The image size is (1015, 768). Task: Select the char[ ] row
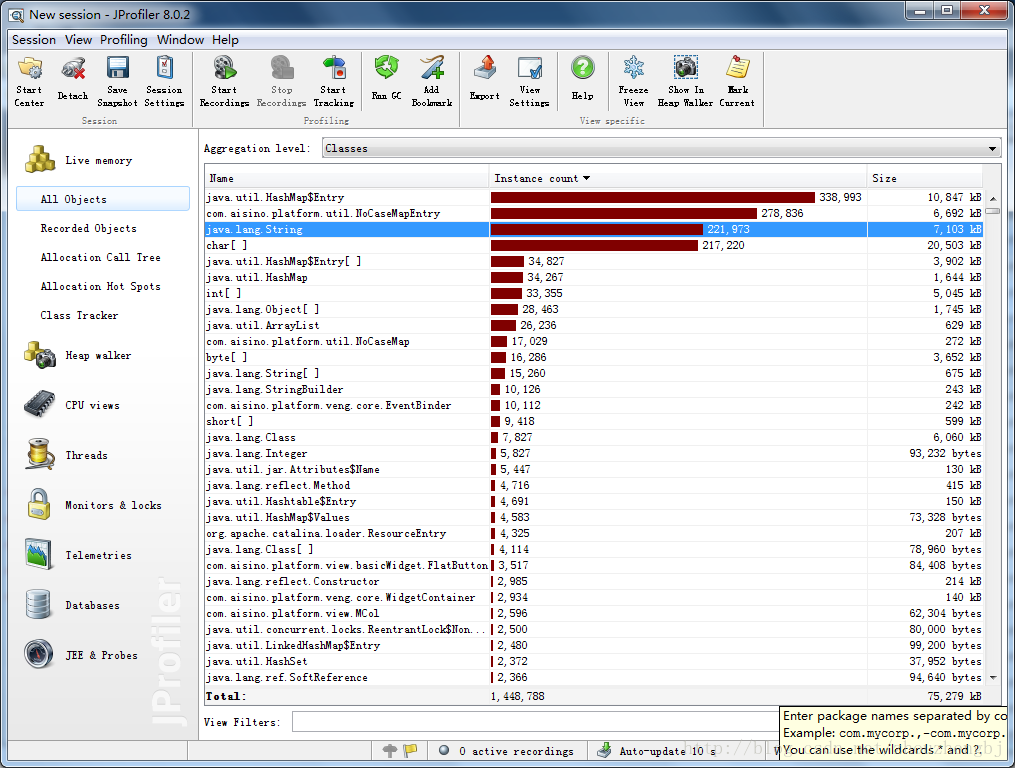[x=594, y=245]
